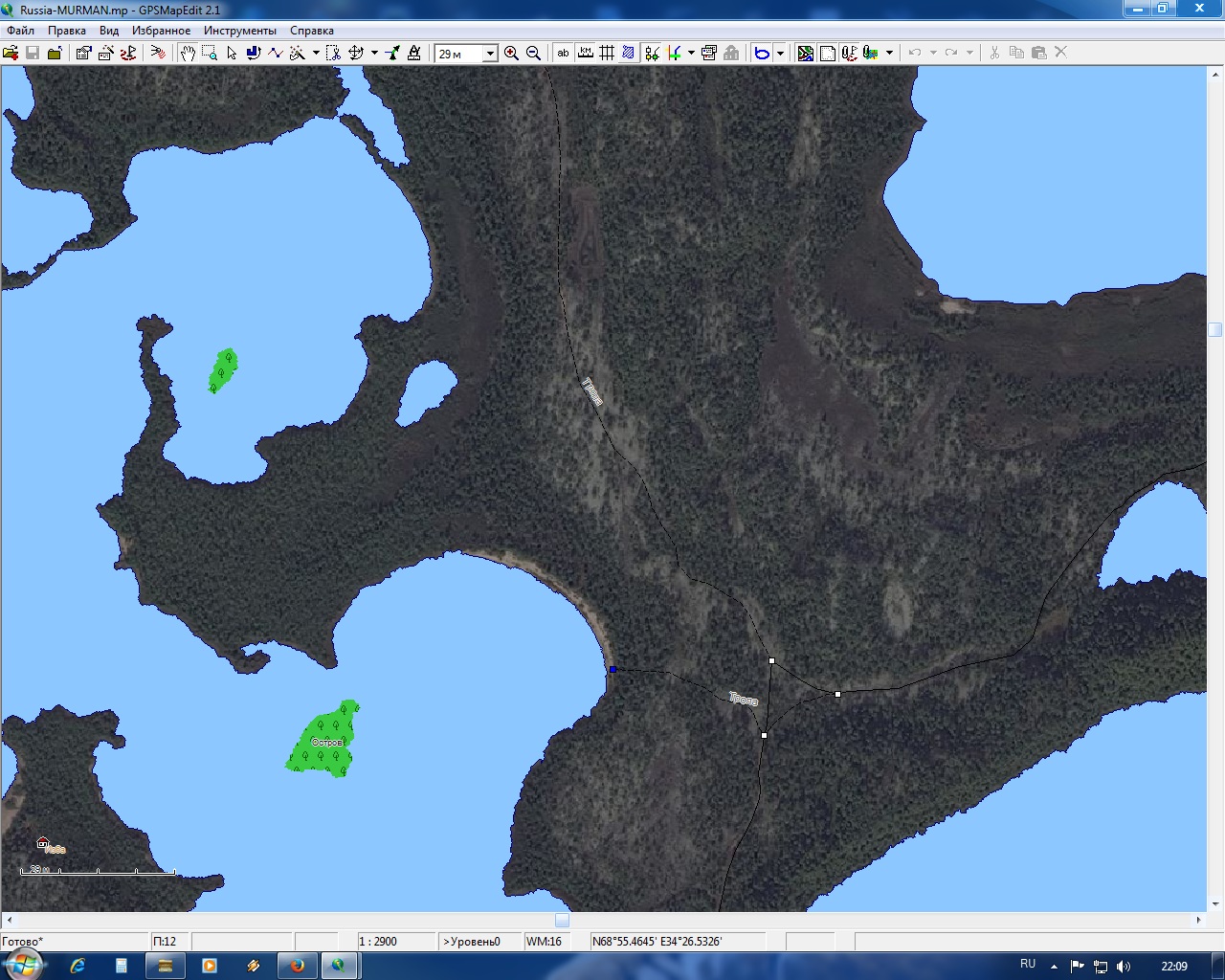
Task: Open the map properties icon
Action: point(83,54)
